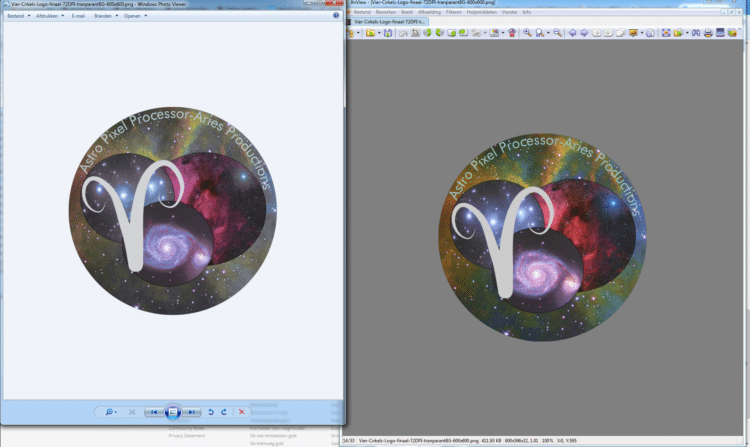Open the Filteren menu in XnView

(x=453, y=12)
